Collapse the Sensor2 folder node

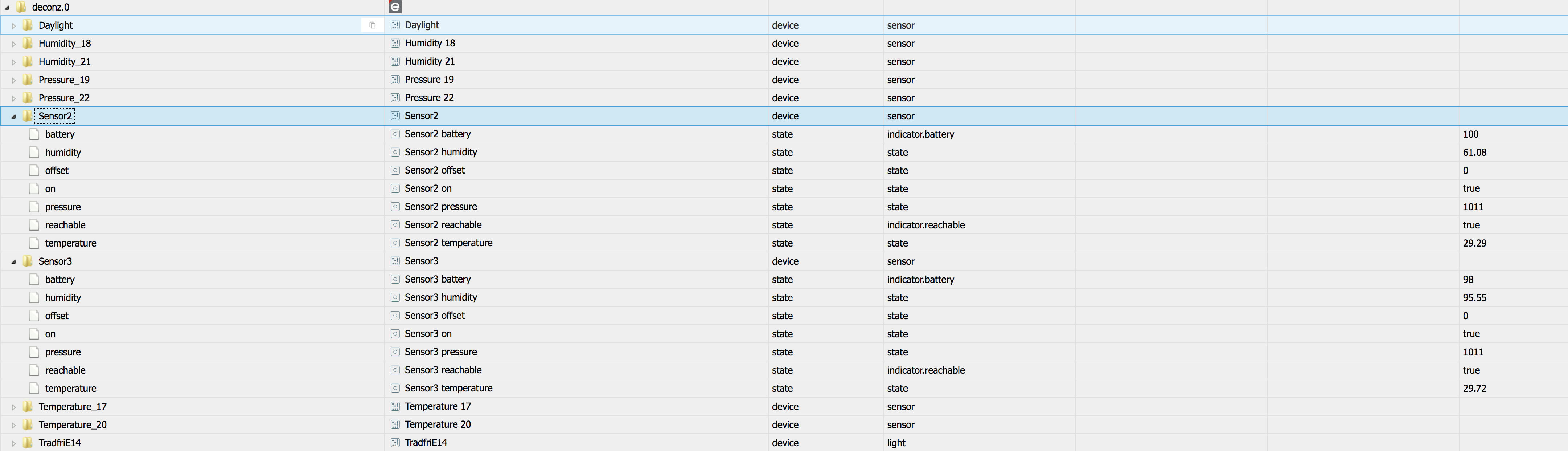coord(13,117)
